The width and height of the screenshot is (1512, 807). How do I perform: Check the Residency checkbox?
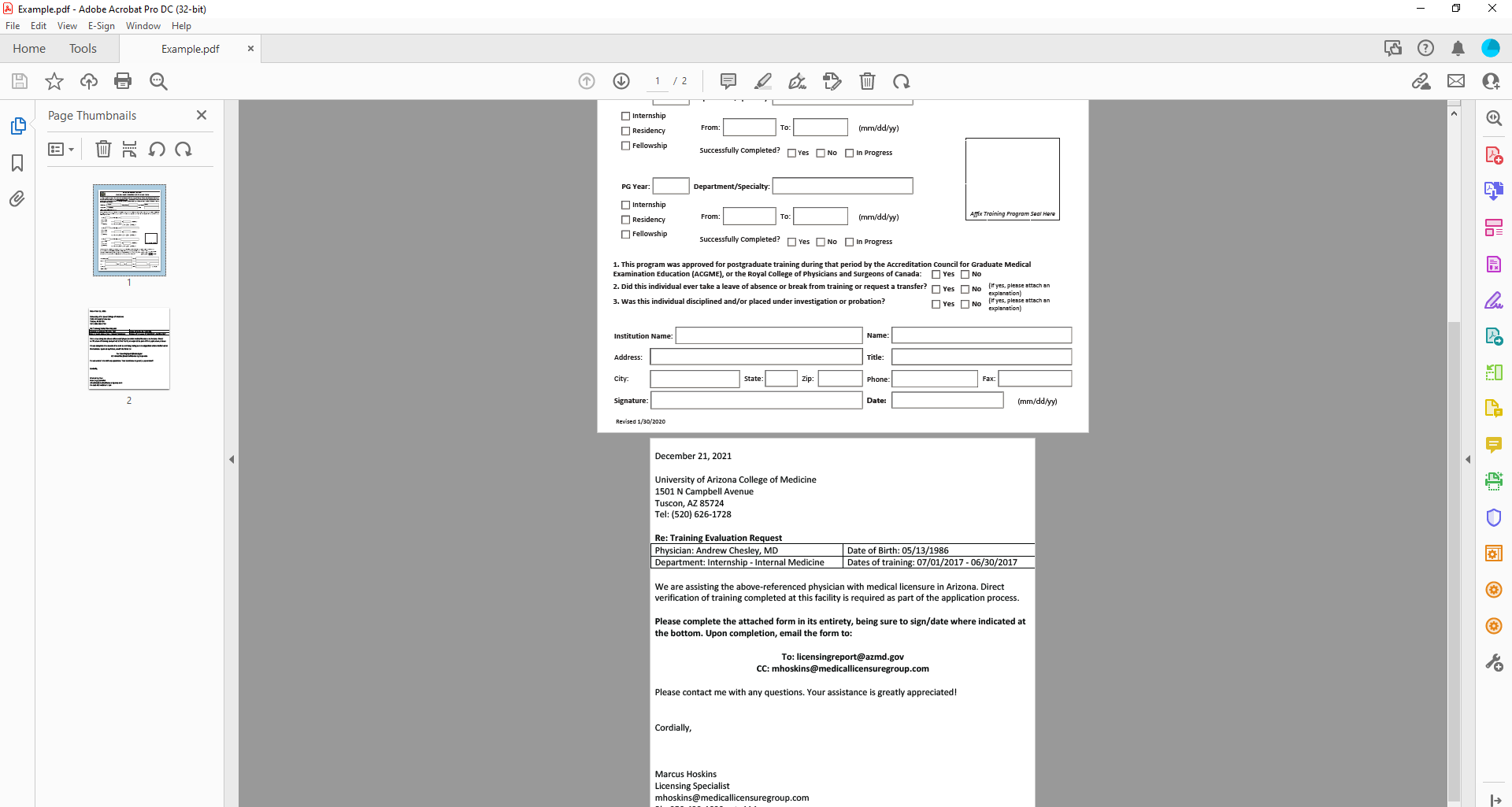626,131
